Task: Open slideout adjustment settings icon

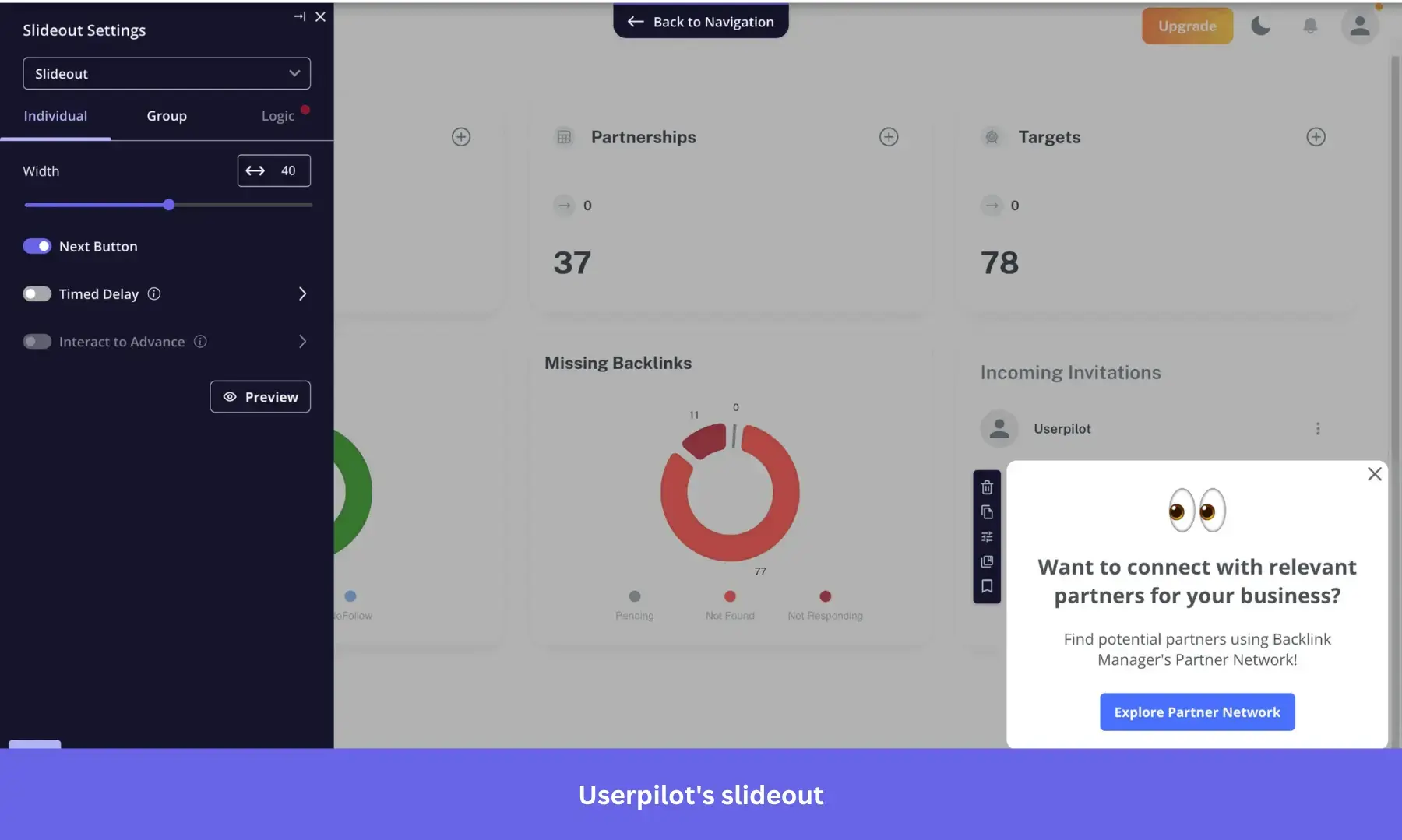Action: (x=987, y=536)
